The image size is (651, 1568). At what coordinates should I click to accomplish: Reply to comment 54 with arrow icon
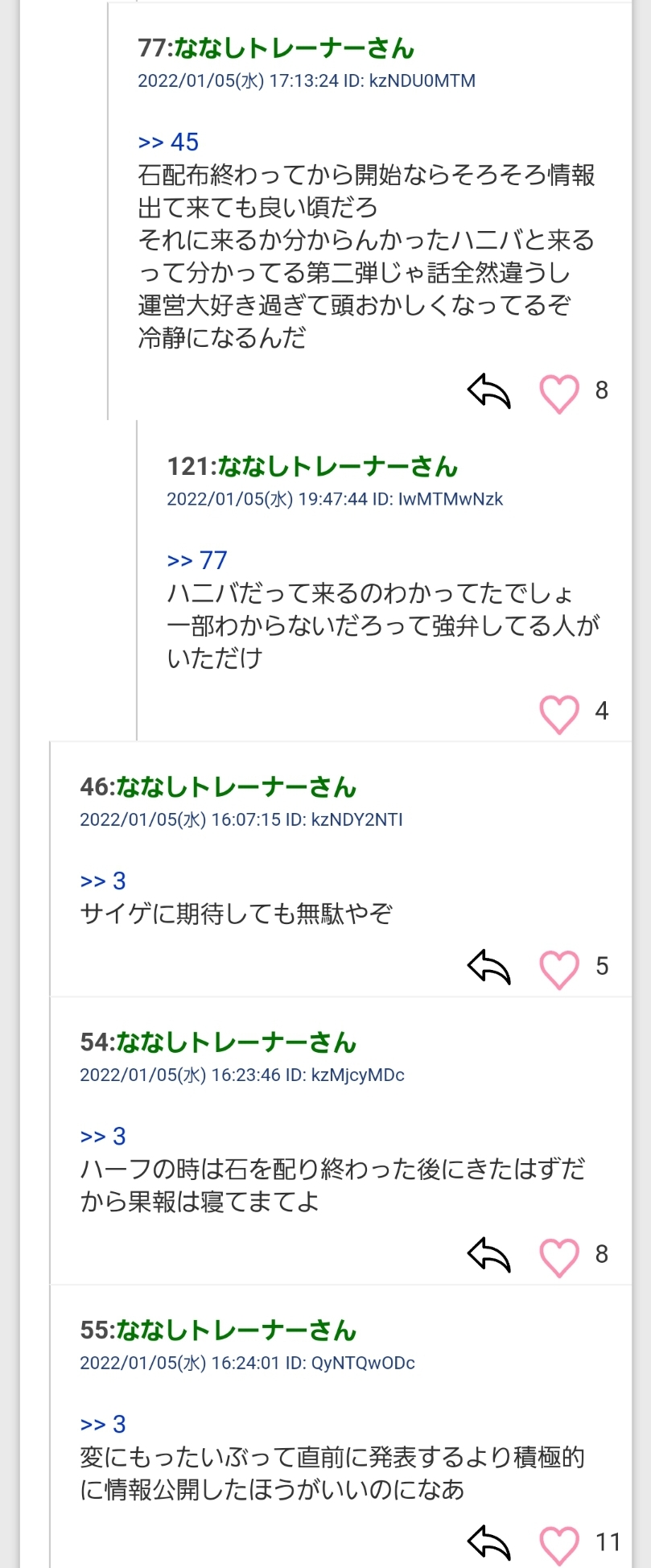coord(489,1255)
